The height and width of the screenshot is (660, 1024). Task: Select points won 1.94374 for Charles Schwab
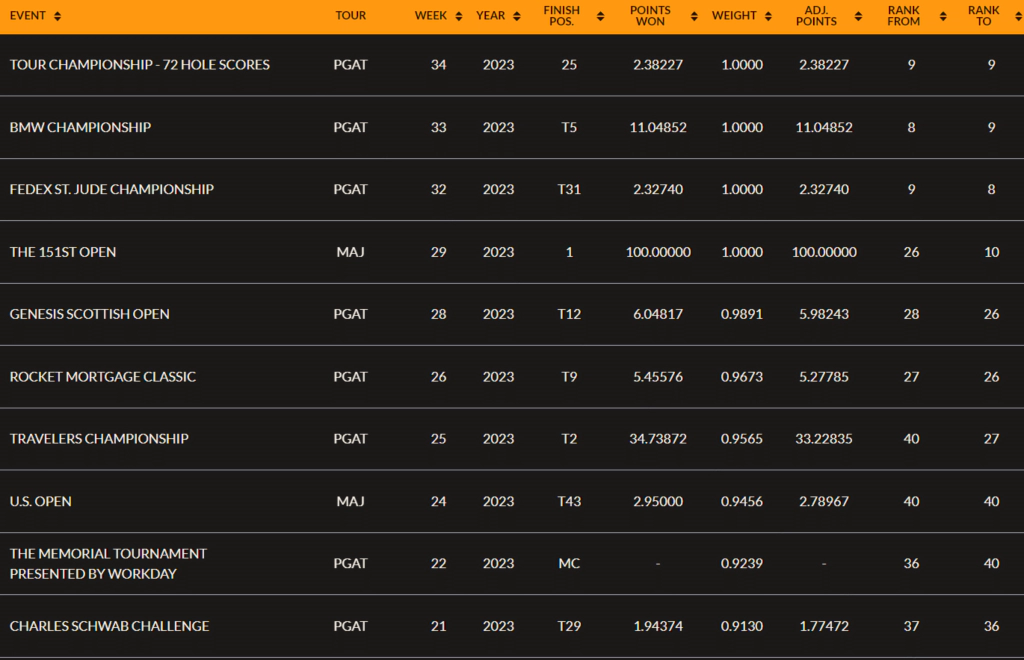(x=658, y=626)
